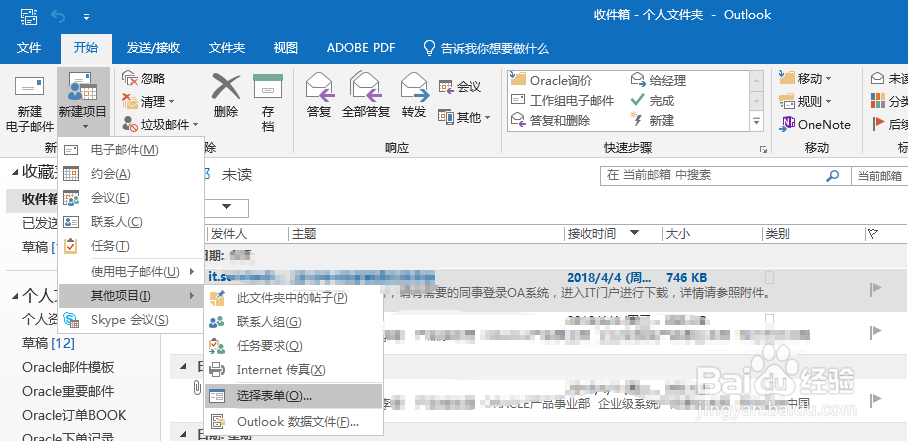This screenshot has width=908, height=441.
Task: Choose E-mail Message (电子邮件(M)) menu item
Action: click(x=131, y=150)
